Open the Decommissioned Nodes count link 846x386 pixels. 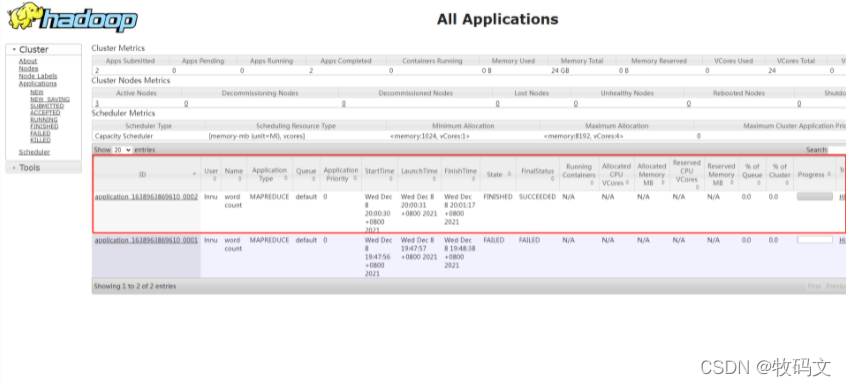click(343, 103)
